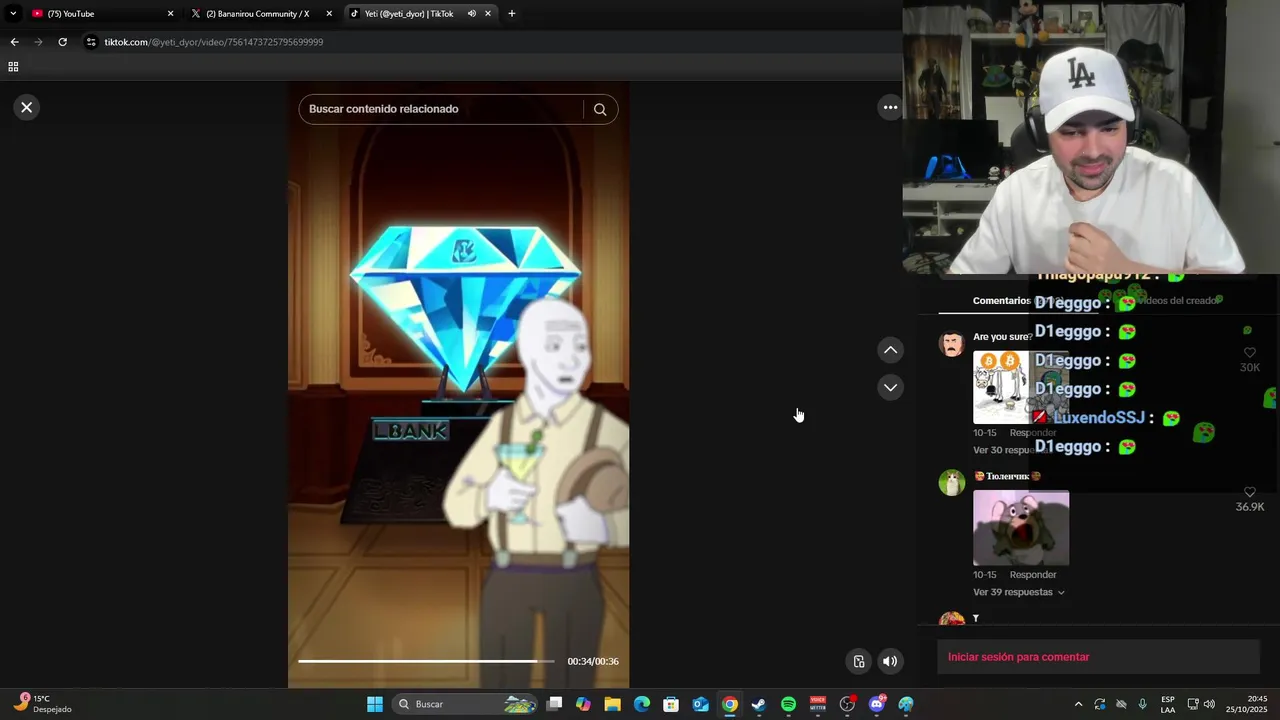Viewport: 1280px width, 720px height.
Task: Expand 'Ver 39 respuestas'
Action: point(1018,592)
